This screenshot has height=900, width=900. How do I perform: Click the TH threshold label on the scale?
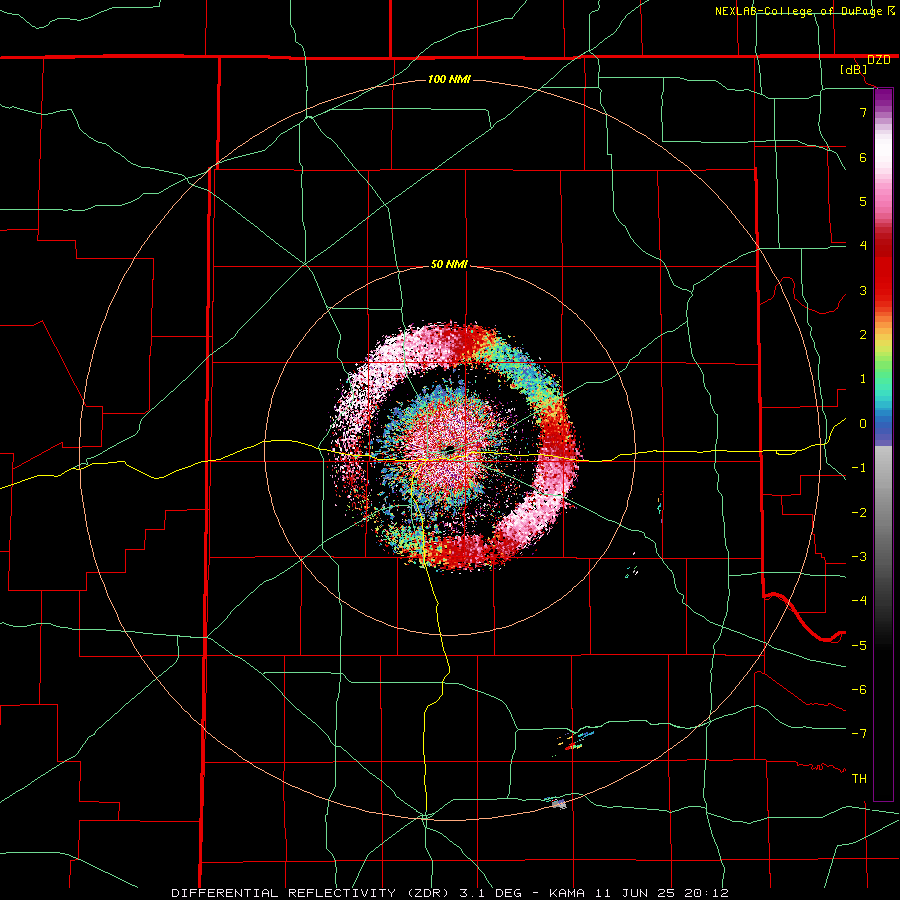(859, 779)
